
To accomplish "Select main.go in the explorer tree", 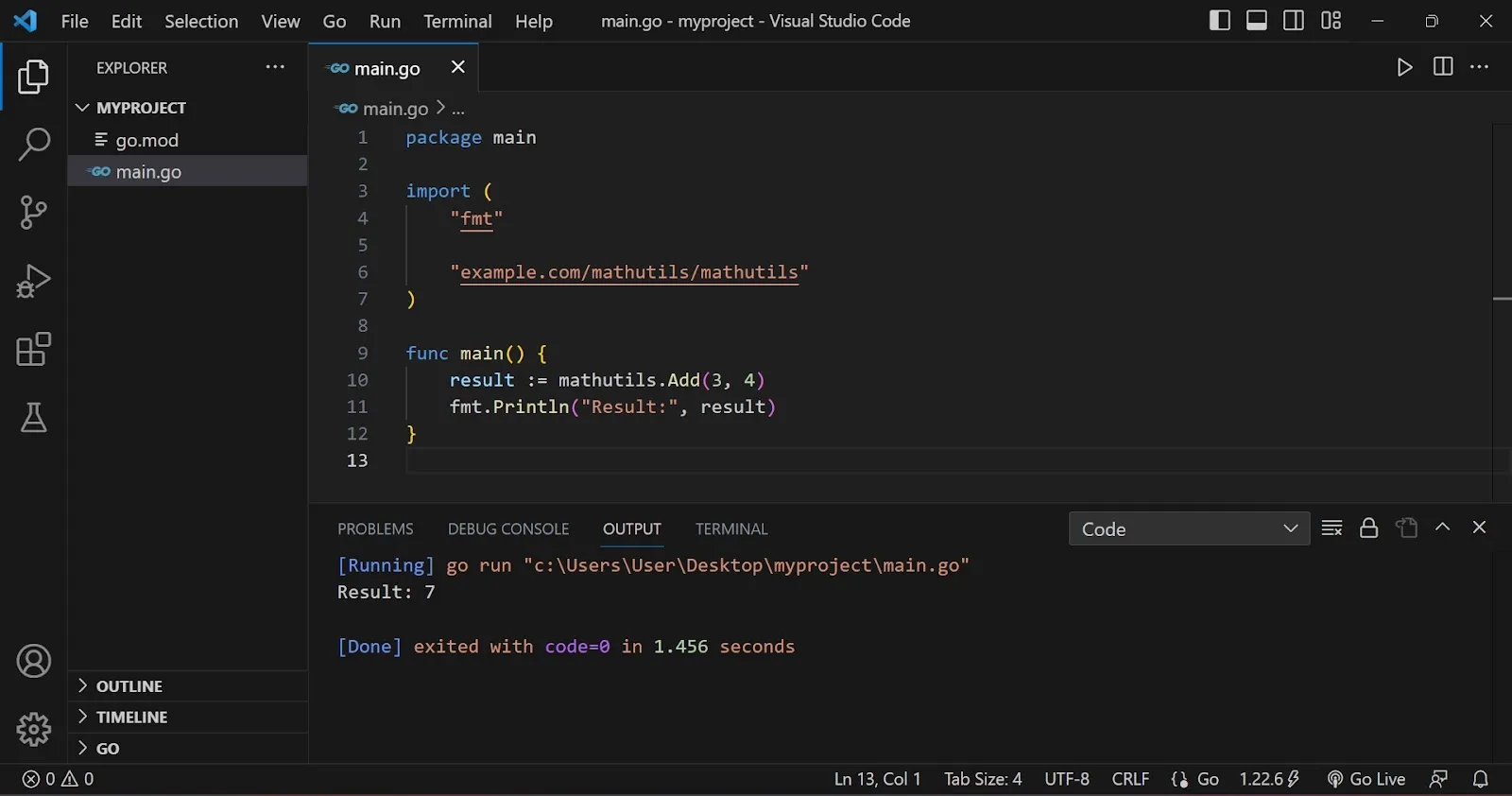I will (x=187, y=171).
